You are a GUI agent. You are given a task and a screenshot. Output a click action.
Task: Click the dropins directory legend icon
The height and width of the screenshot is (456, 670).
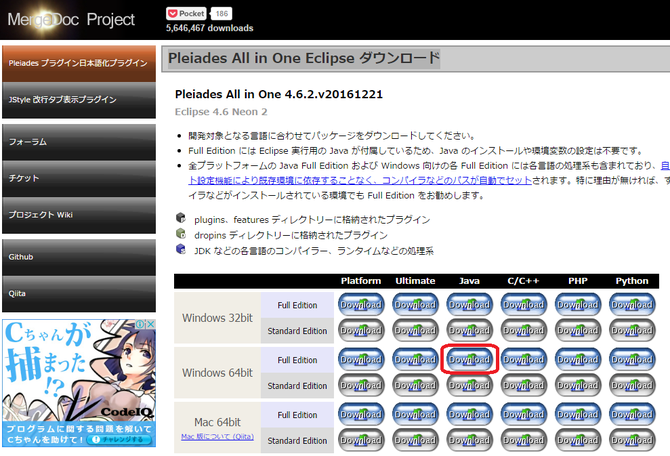tap(181, 233)
